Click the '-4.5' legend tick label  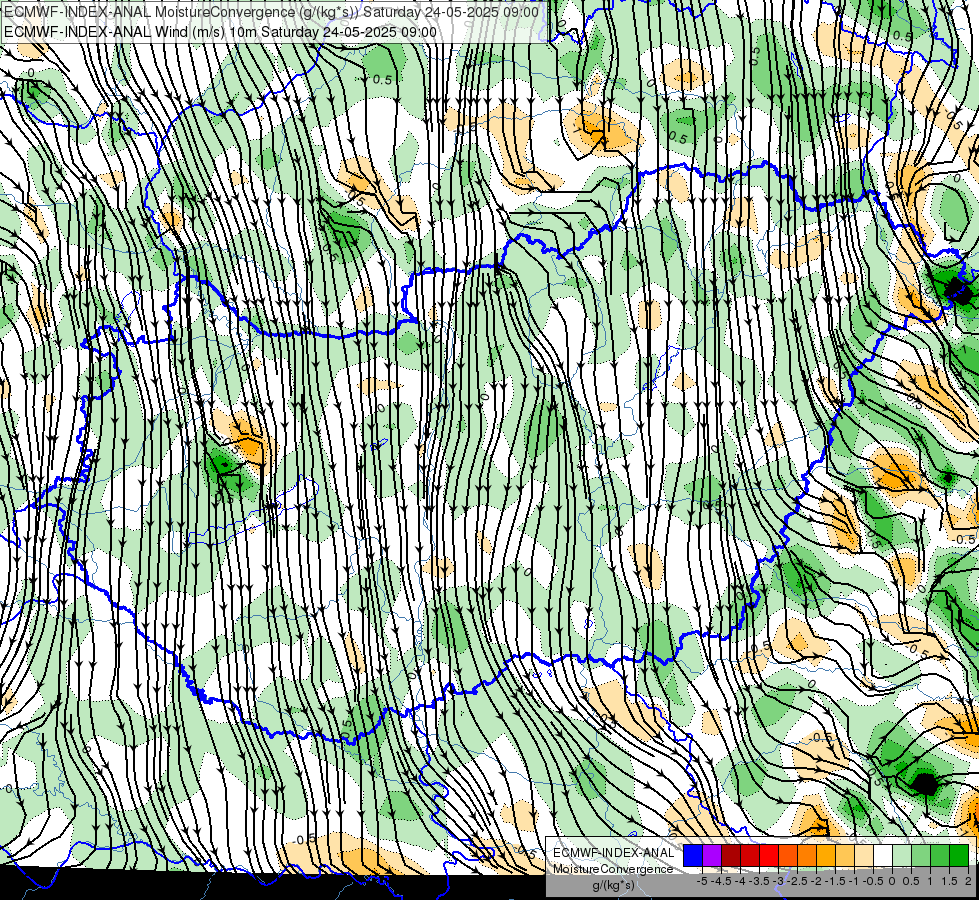click(x=721, y=881)
